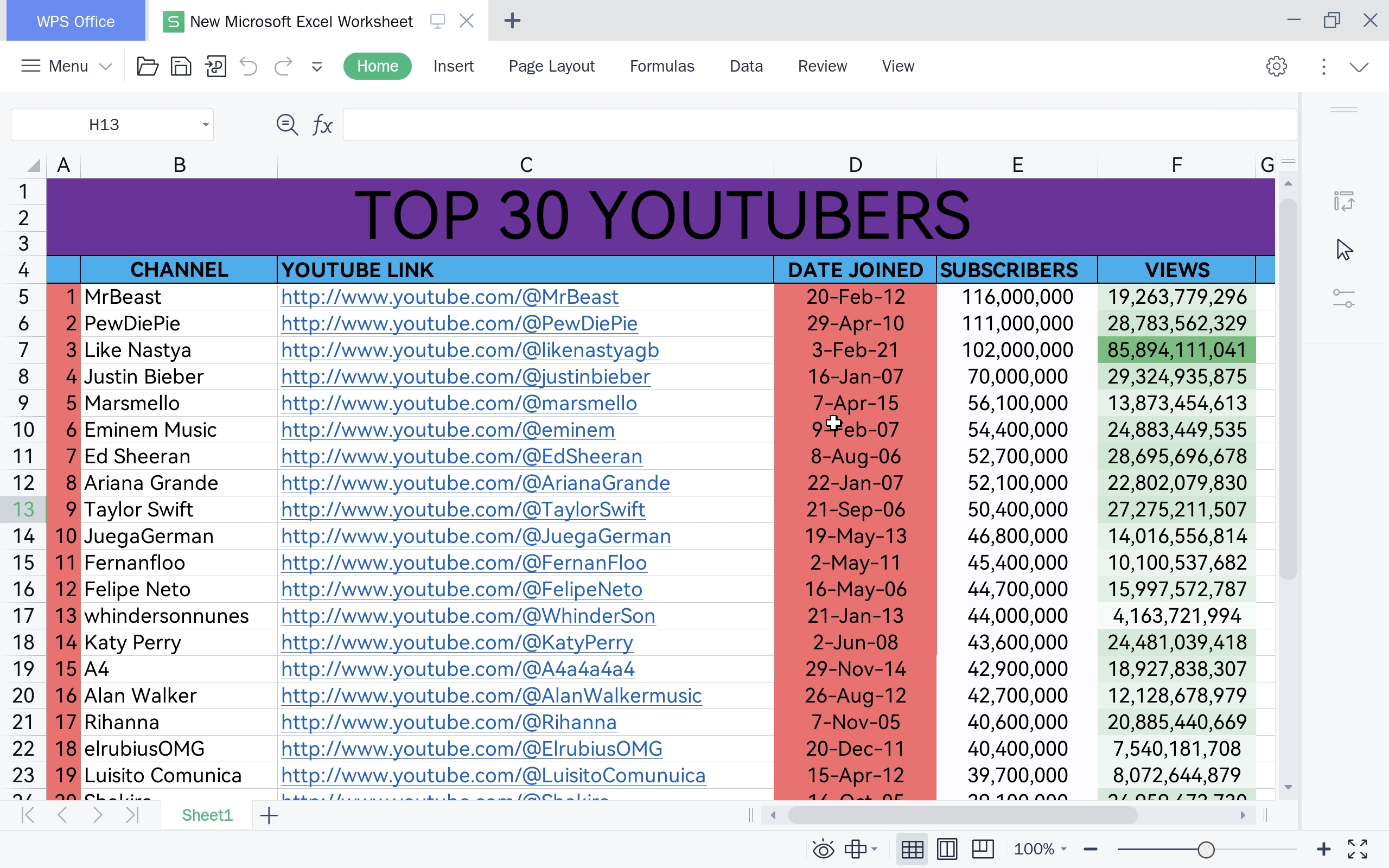The image size is (1389, 868).
Task: Open the settings gear icon
Action: pyautogui.click(x=1276, y=66)
